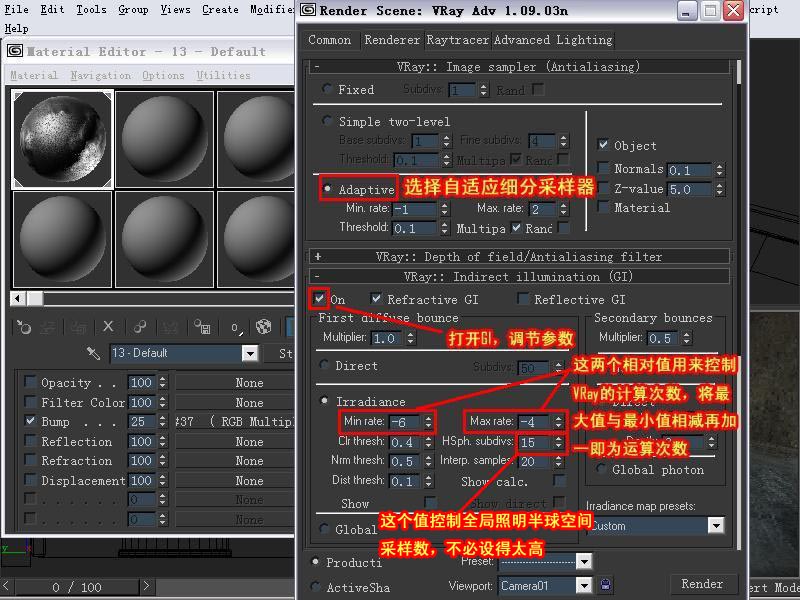Switch to the Raytracer tab
Viewport: 800px width, 600px height.
click(x=458, y=40)
